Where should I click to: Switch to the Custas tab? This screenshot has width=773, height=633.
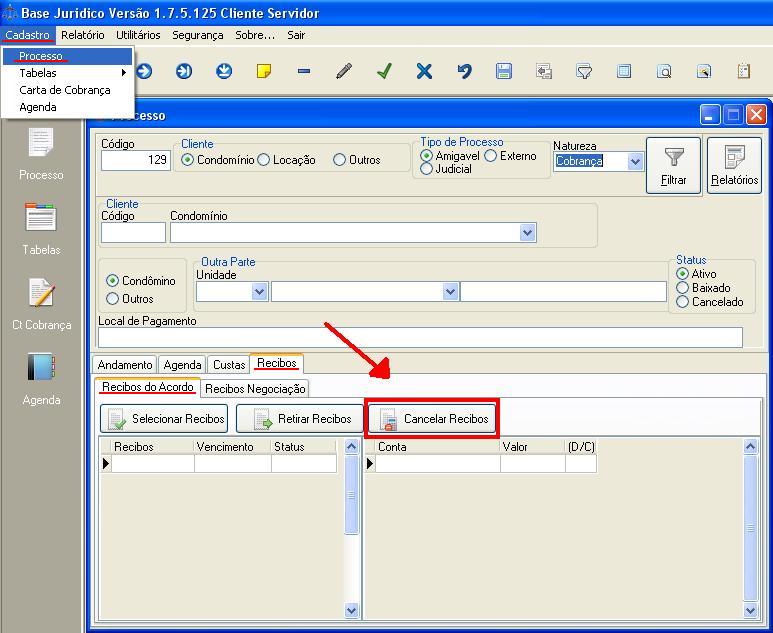pyautogui.click(x=228, y=365)
